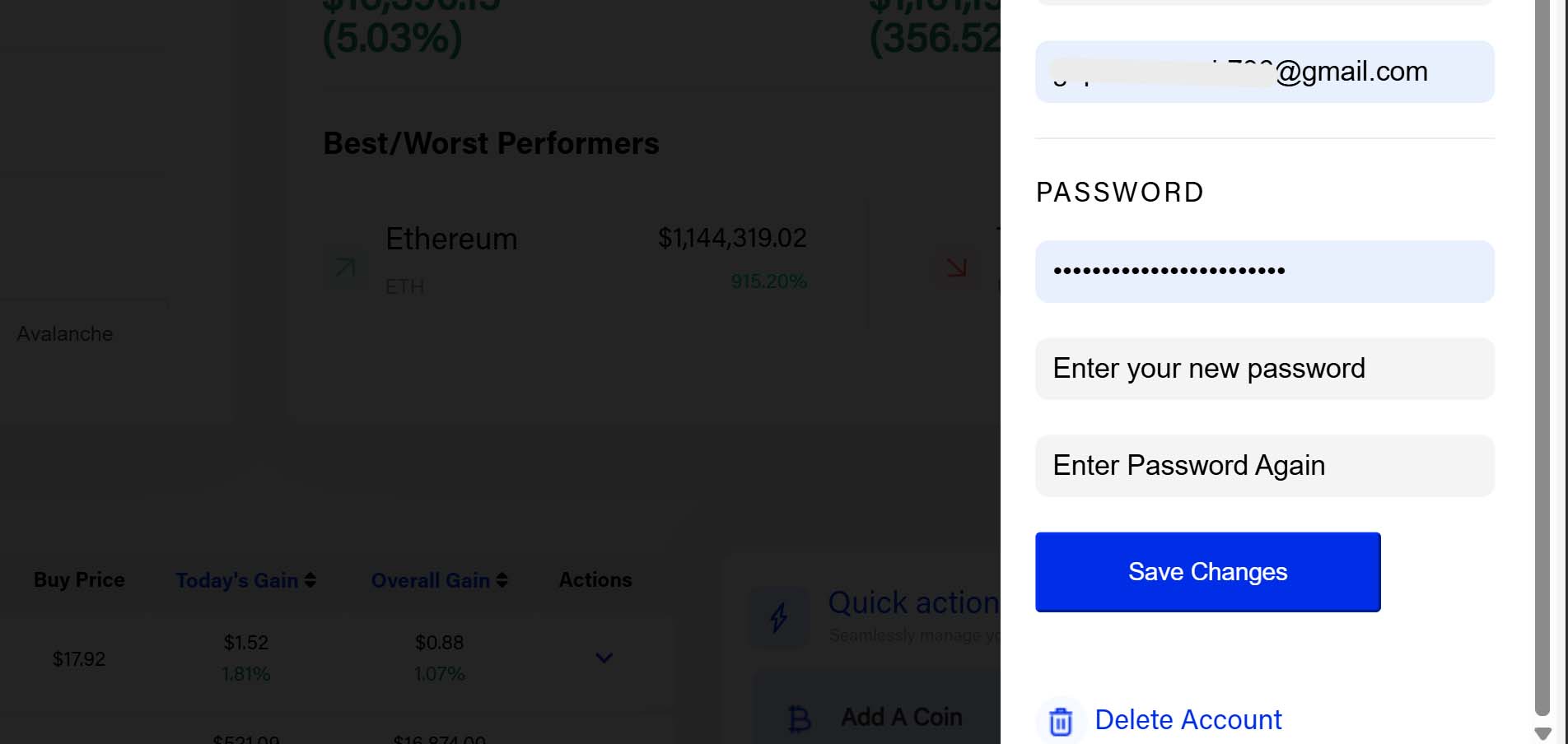Select the Avalanche item in the sidebar
This screenshot has width=1568, height=744.
pos(65,334)
